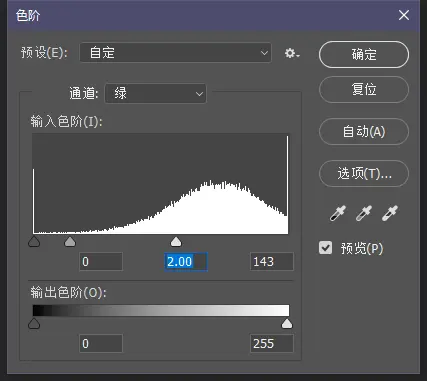Image resolution: width=427 pixels, height=381 pixels.
Task: Grab the output black level slider
Action: point(34,323)
